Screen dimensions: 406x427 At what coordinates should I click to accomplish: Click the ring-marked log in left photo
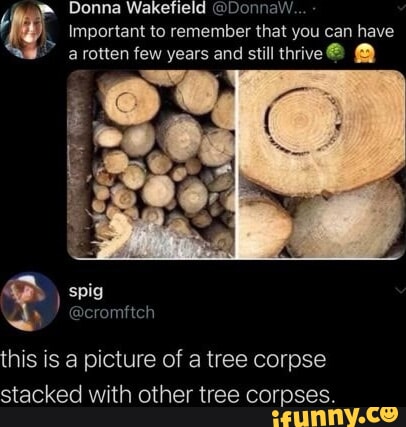click(127, 99)
